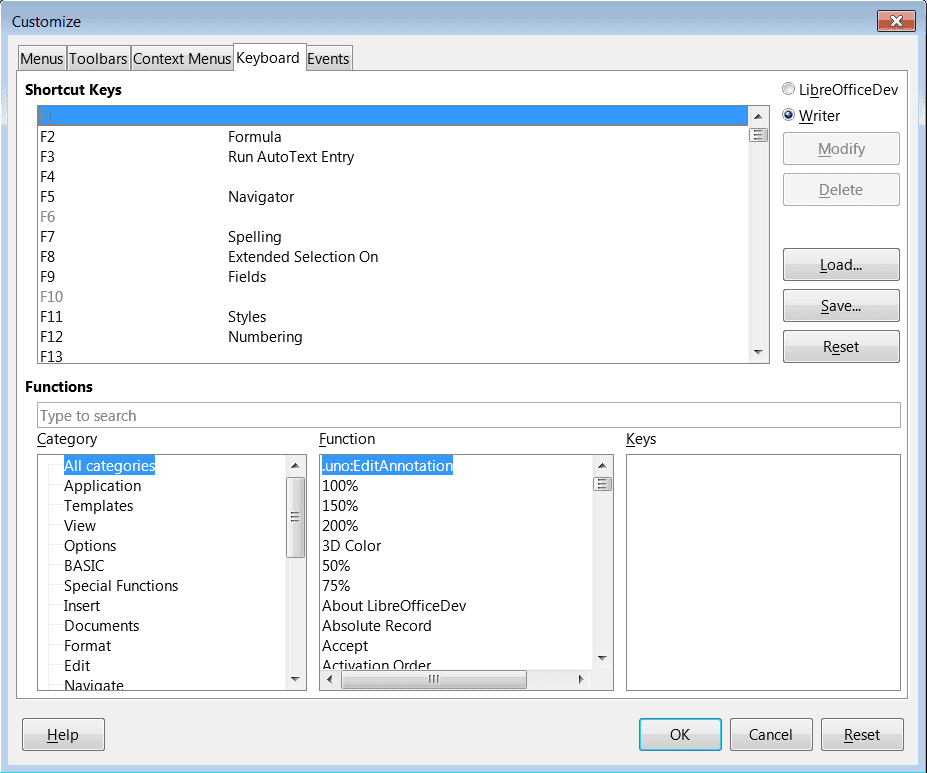Select the Edit category

[77, 666]
